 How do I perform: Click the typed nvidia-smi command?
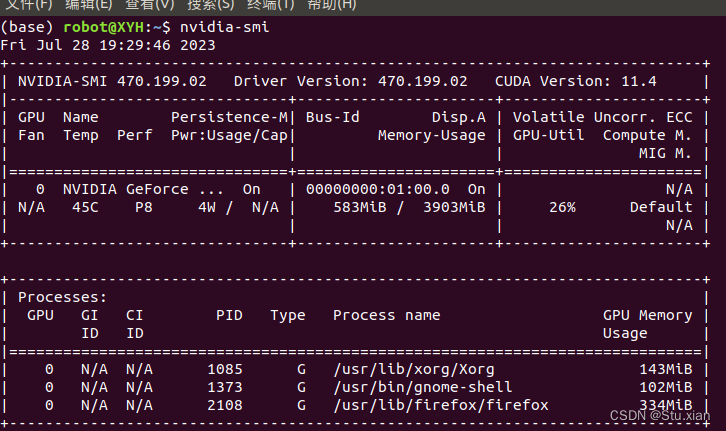pos(225,27)
